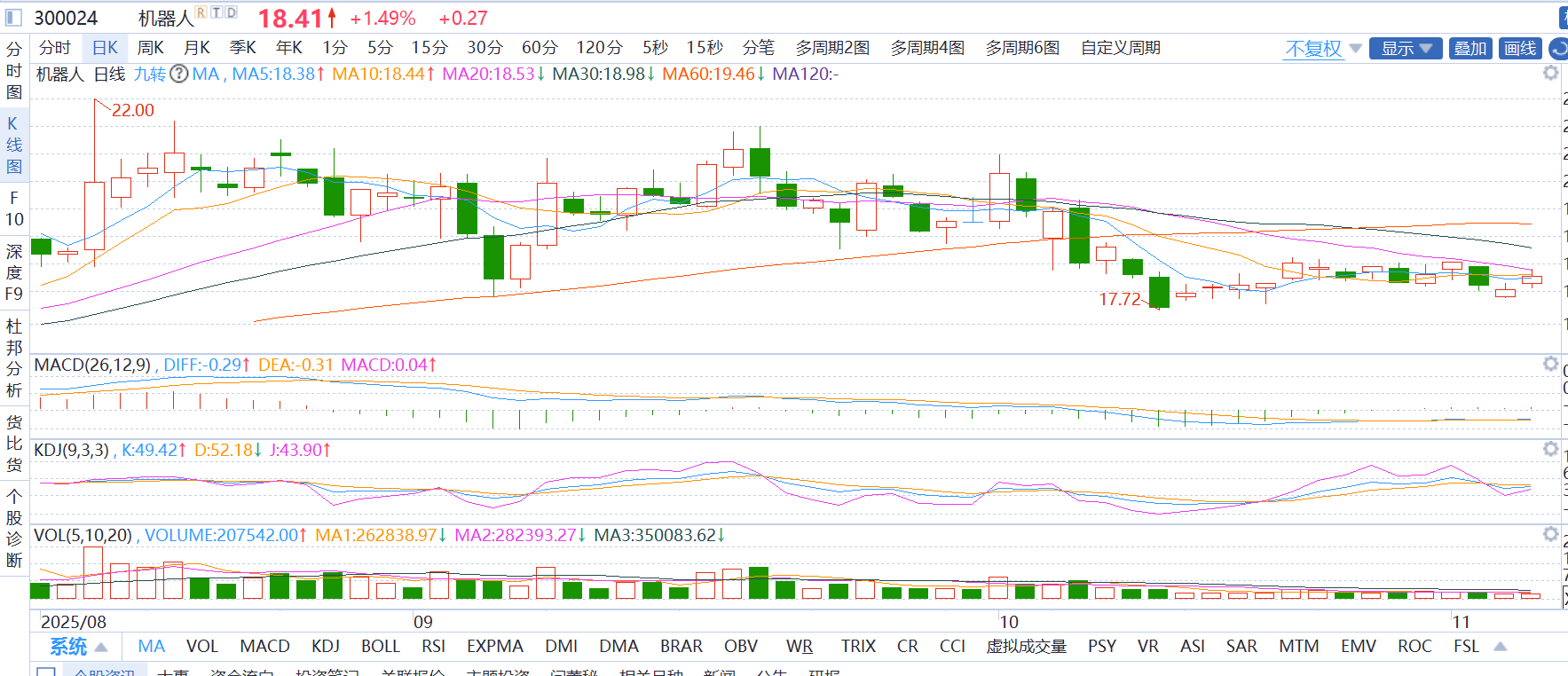Viewport: 1568px width, 676px height.
Task: Open 杜邦分析 in the left sidebar
Action: click(x=14, y=358)
